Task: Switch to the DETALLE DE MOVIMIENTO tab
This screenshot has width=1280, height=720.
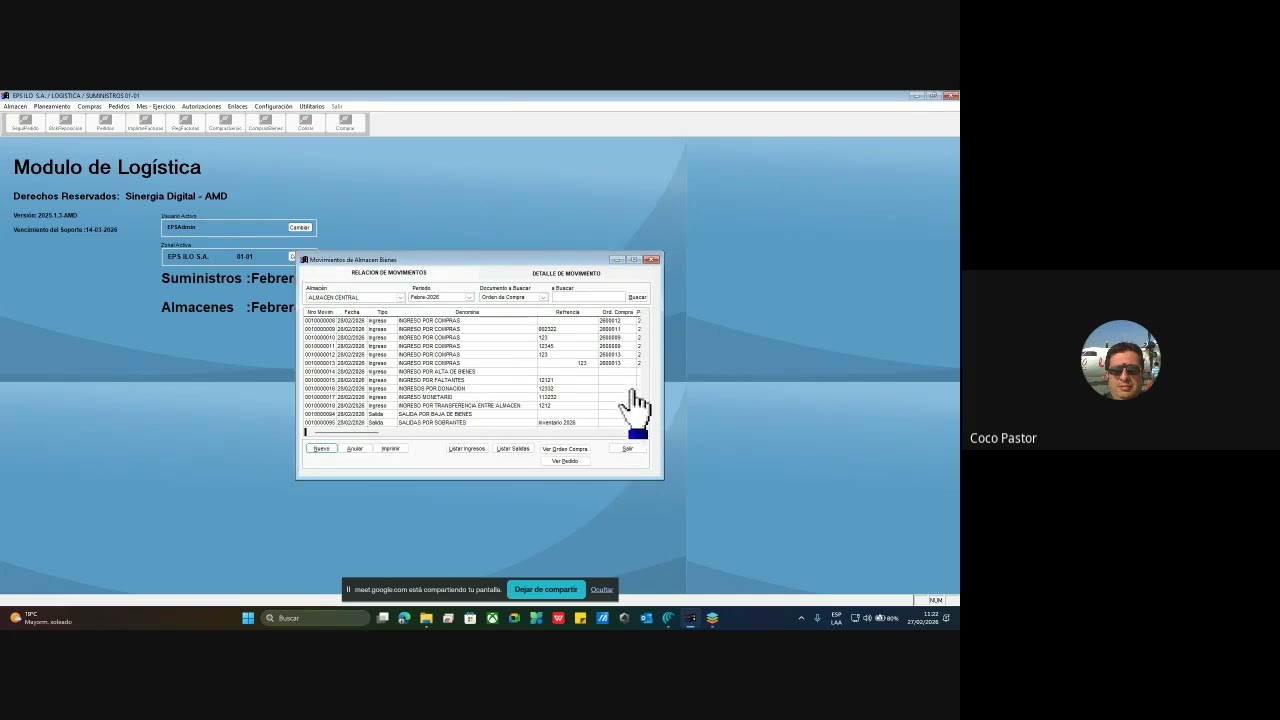Action: coord(566,273)
